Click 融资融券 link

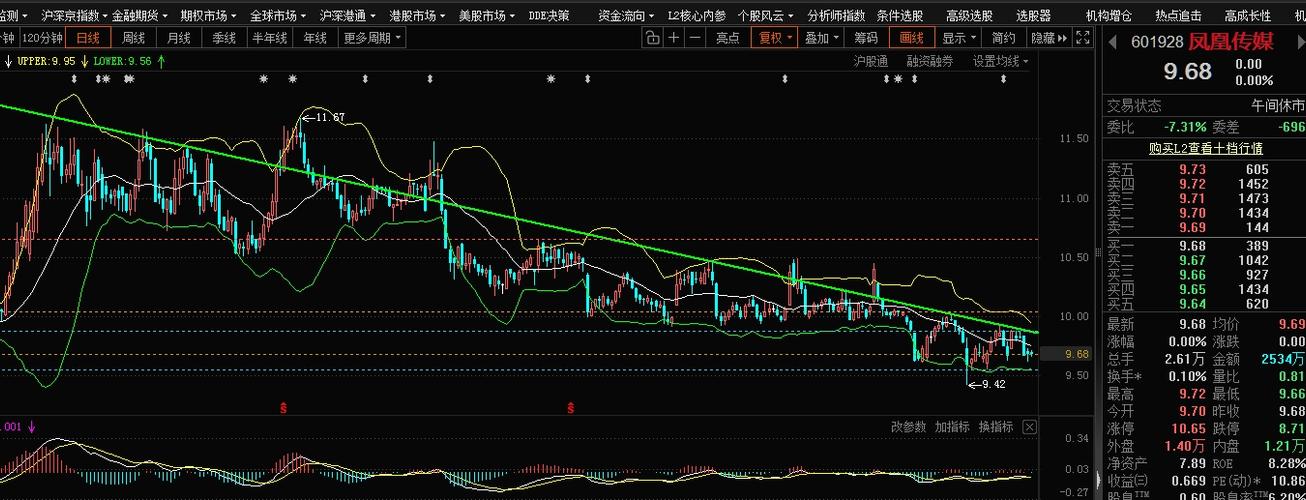coord(930,61)
